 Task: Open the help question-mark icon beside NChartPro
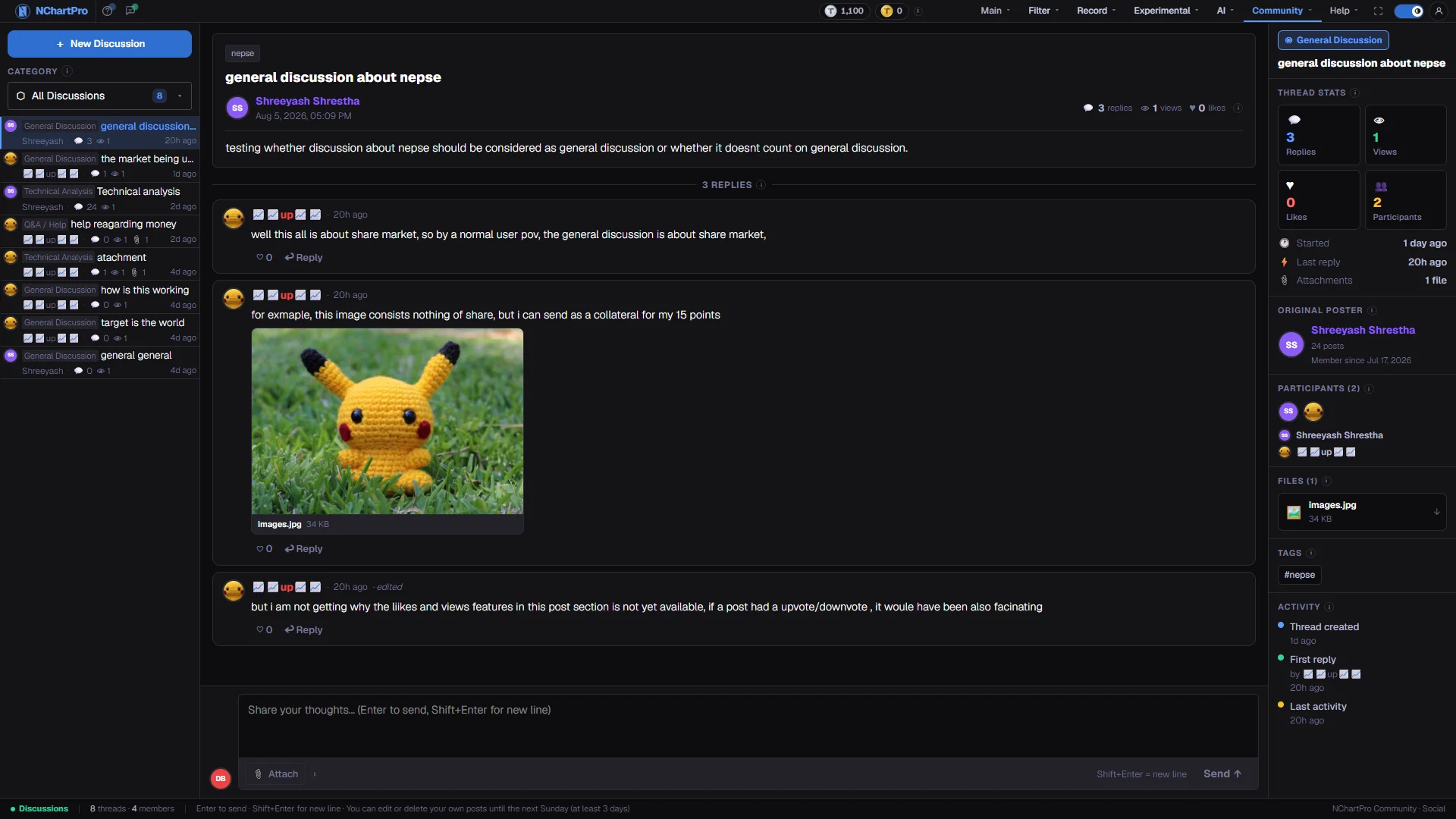point(108,11)
